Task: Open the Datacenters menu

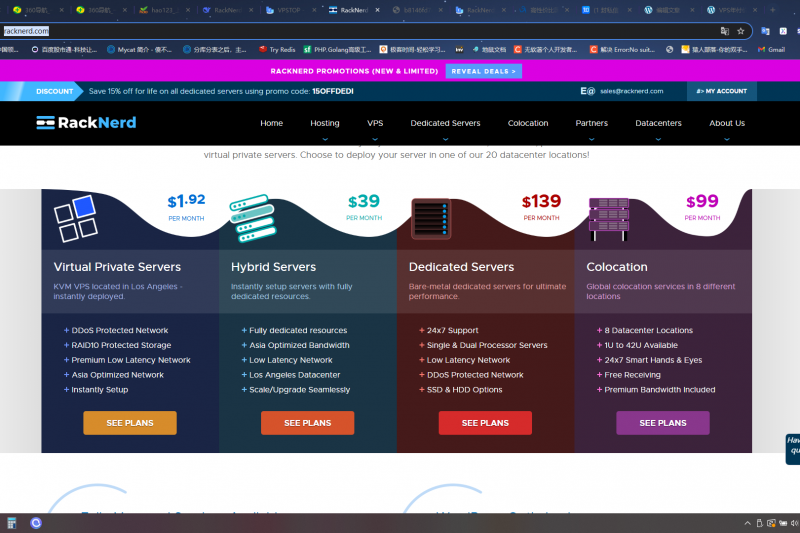Action: click(x=658, y=123)
